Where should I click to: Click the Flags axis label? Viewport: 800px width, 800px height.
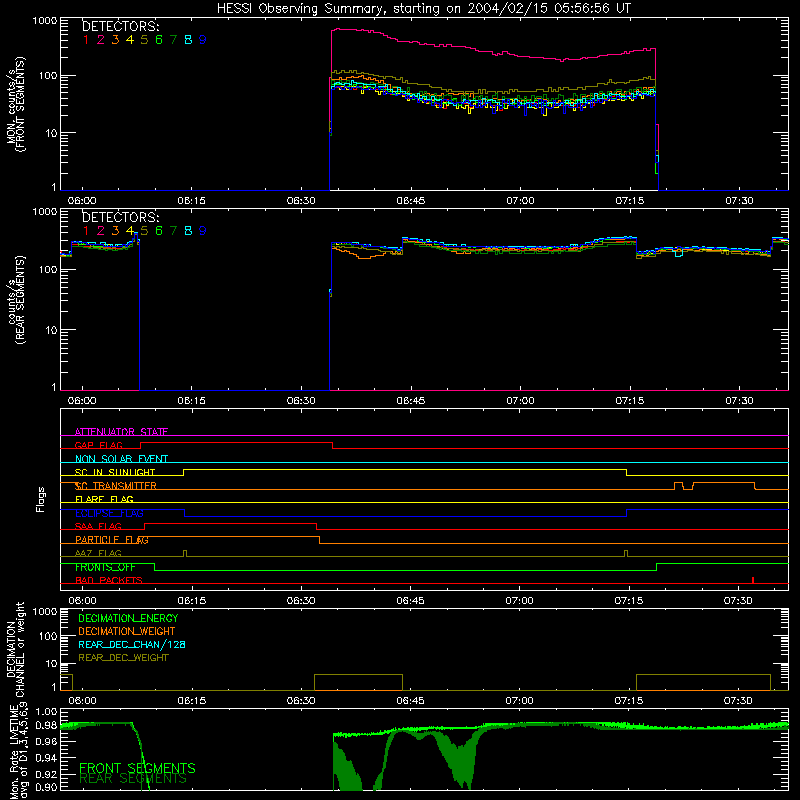coord(41,499)
